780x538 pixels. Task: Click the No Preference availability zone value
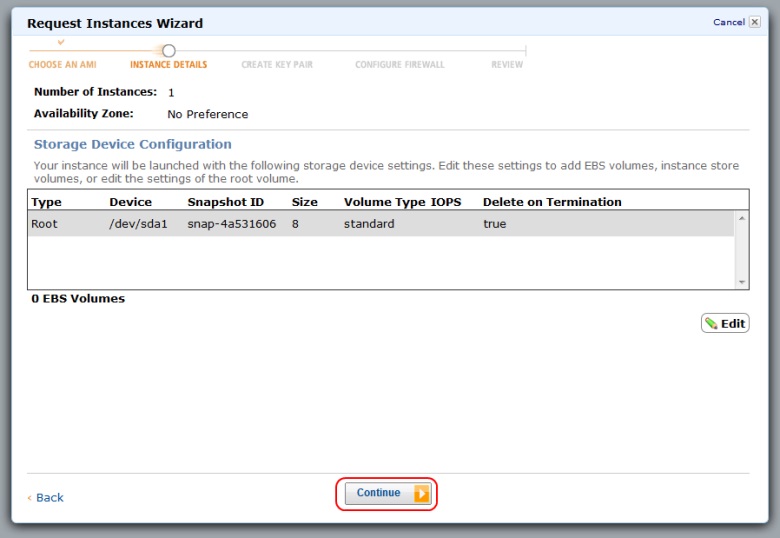click(207, 114)
